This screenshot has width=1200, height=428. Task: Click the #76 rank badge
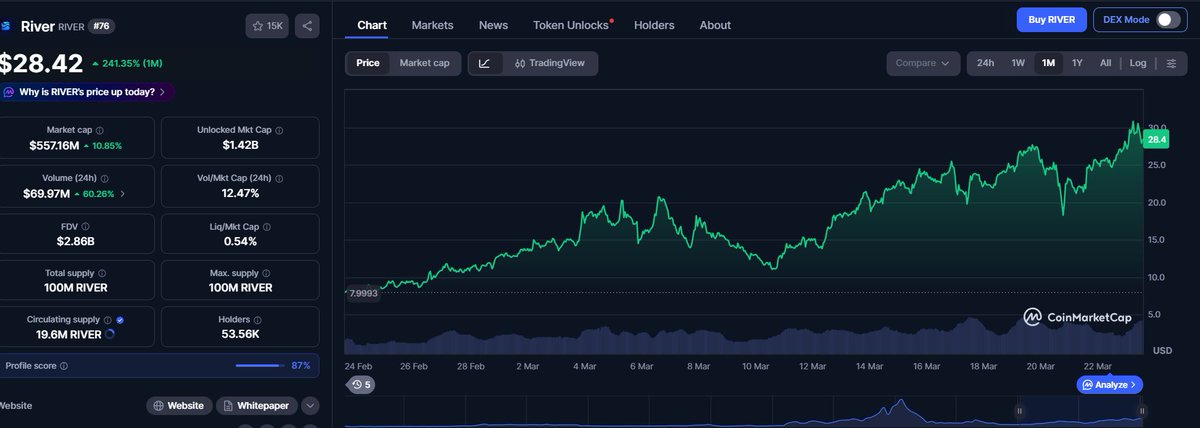pyautogui.click(x=101, y=26)
